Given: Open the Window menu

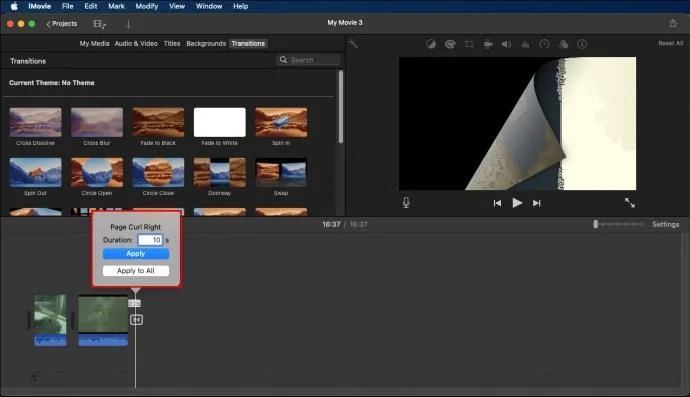Looking at the screenshot, I should pyautogui.click(x=209, y=6).
